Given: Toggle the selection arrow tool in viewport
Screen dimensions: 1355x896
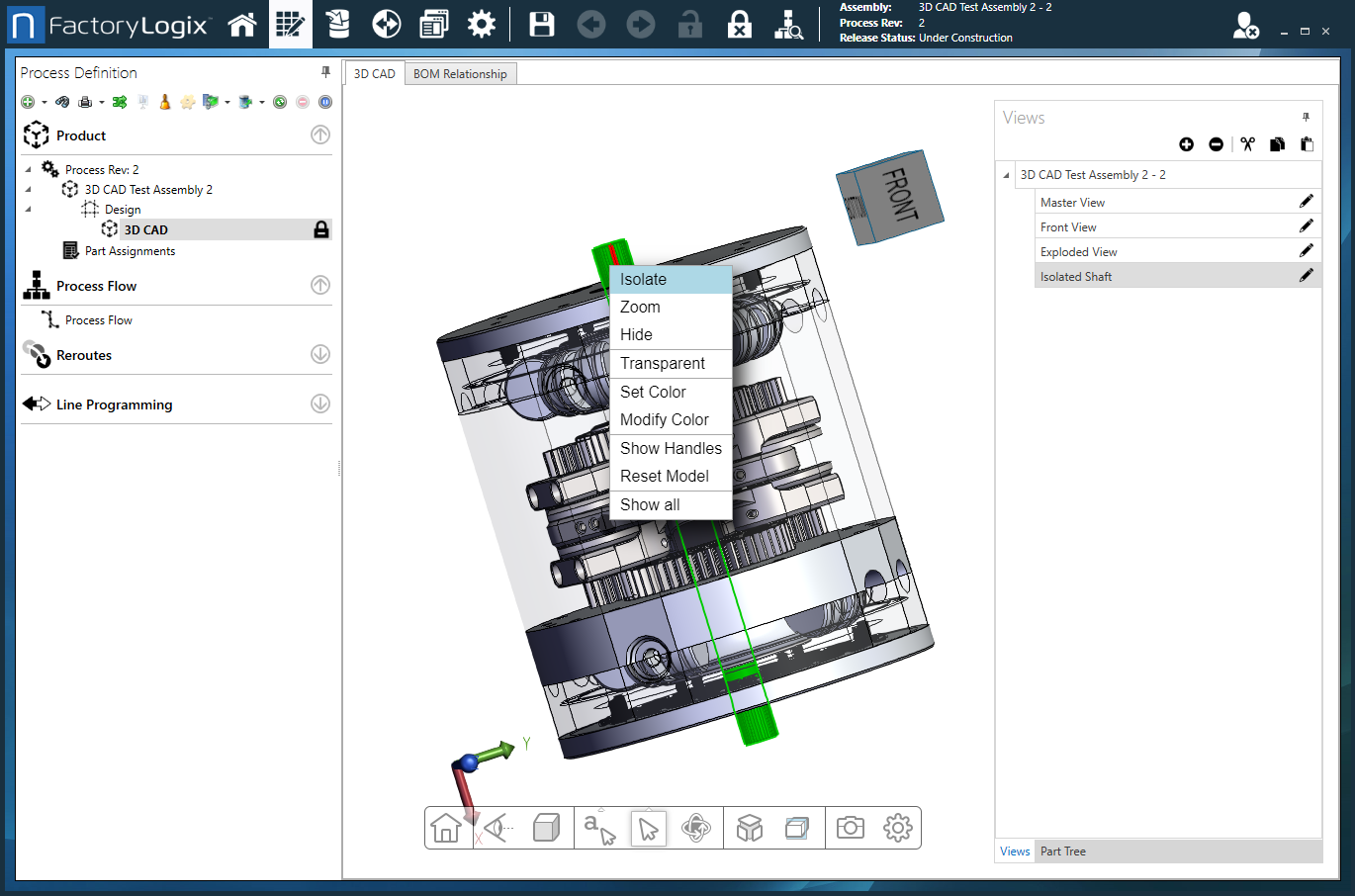Looking at the screenshot, I should click(648, 828).
